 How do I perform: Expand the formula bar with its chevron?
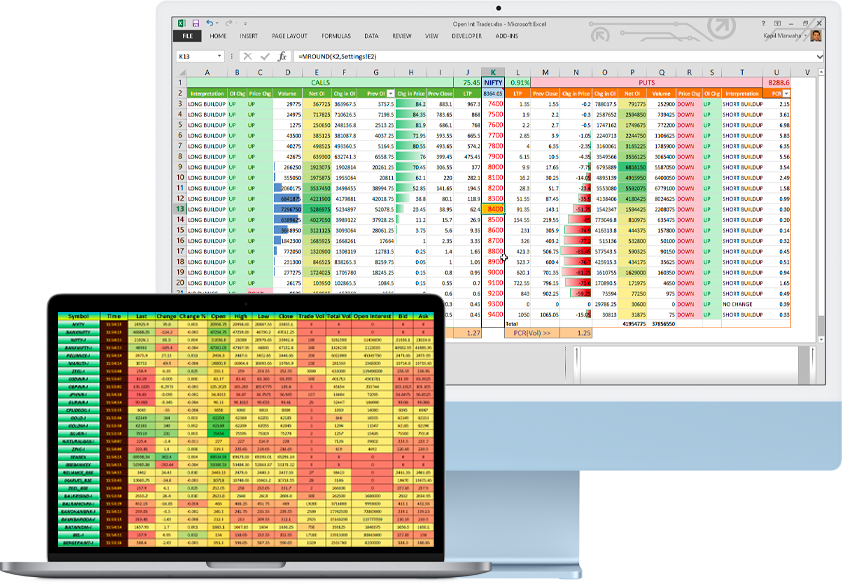820,55
